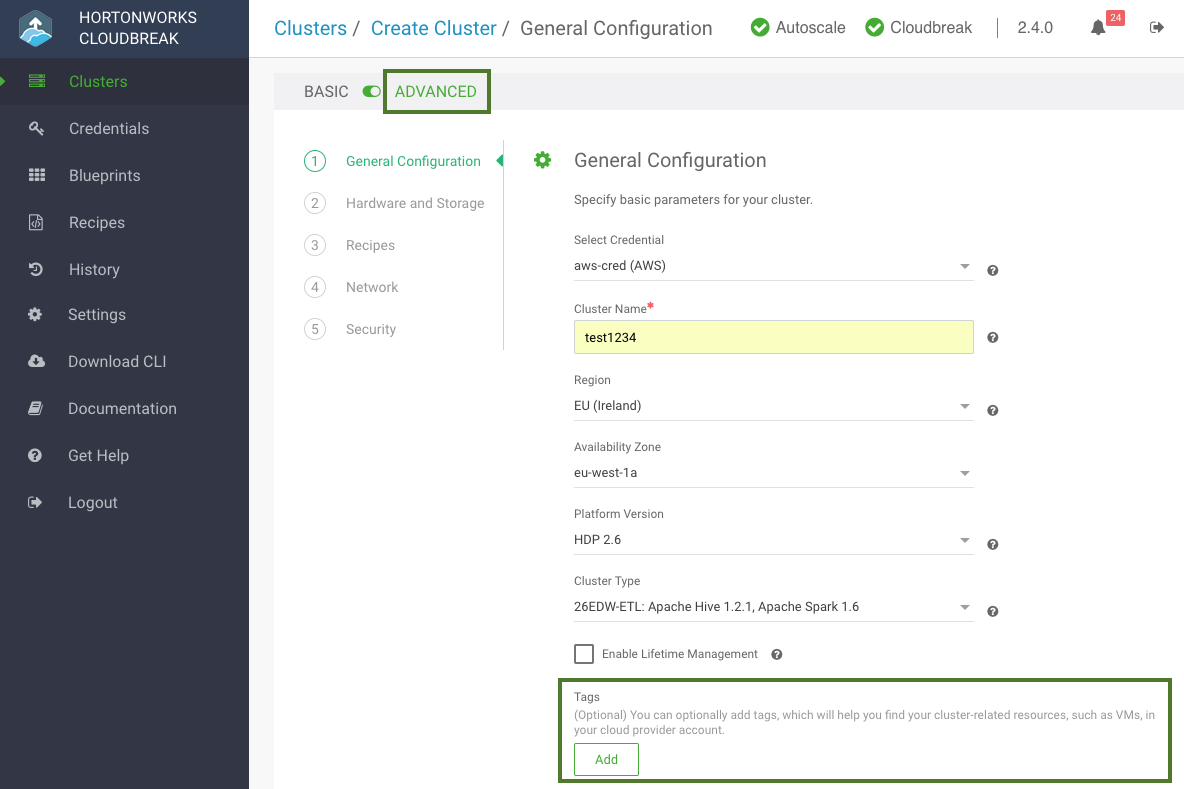Go to step 1 General Configuration
The image size is (1184, 789).
[393, 161]
